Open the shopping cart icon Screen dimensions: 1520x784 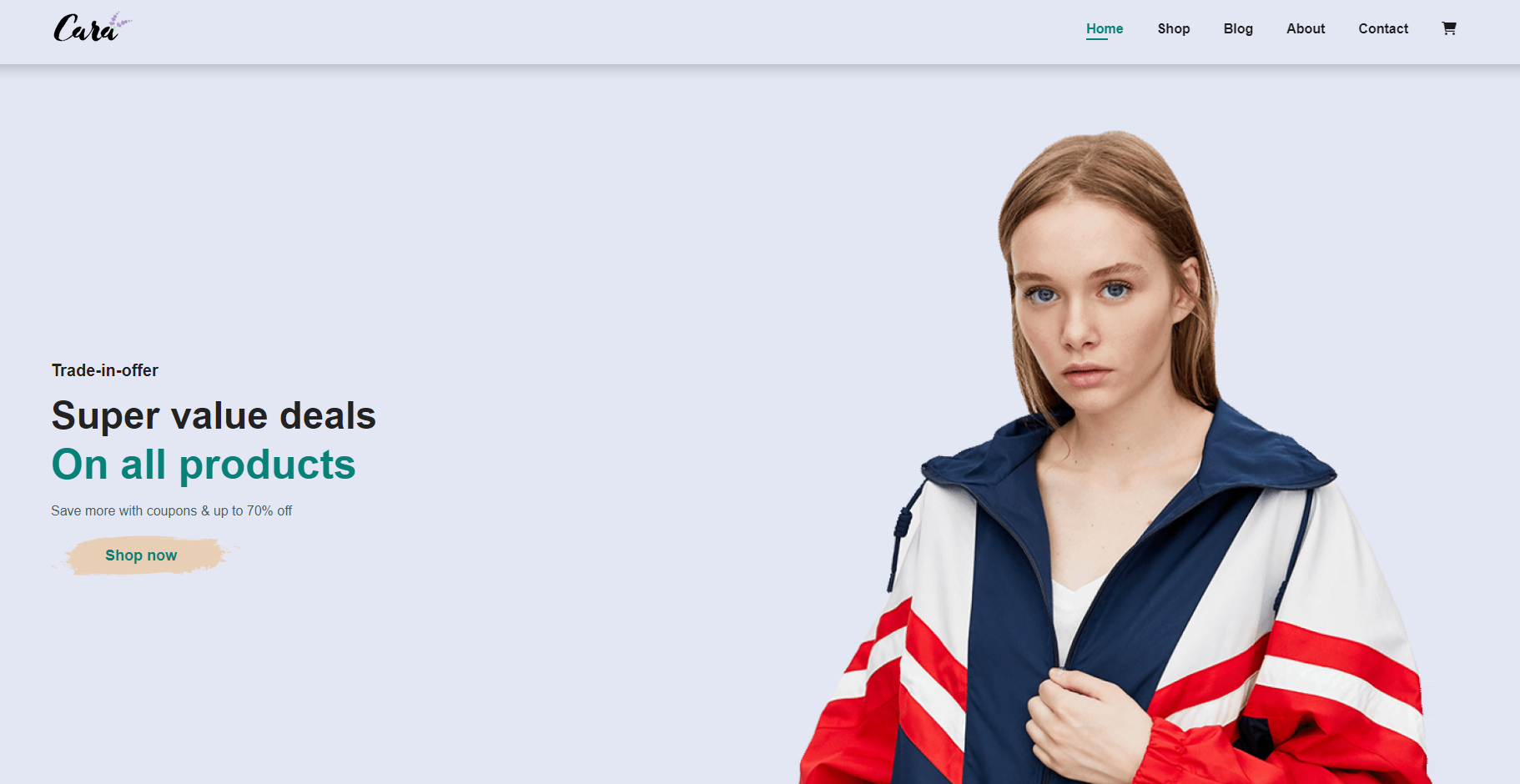tap(1448, 28)
